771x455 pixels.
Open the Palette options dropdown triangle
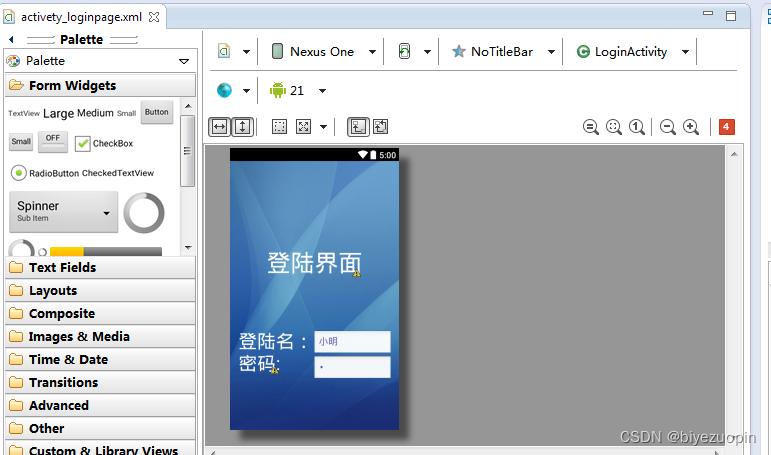184,61
